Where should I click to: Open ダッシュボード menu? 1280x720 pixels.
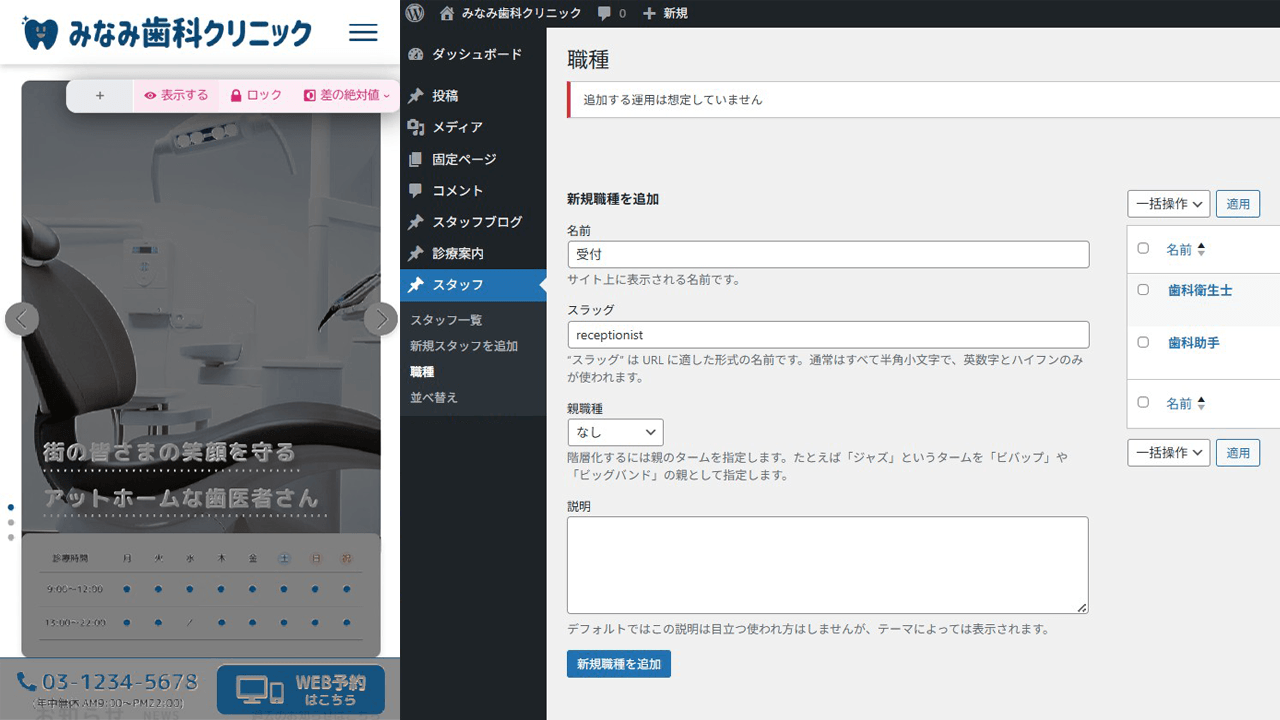point(473,55)
